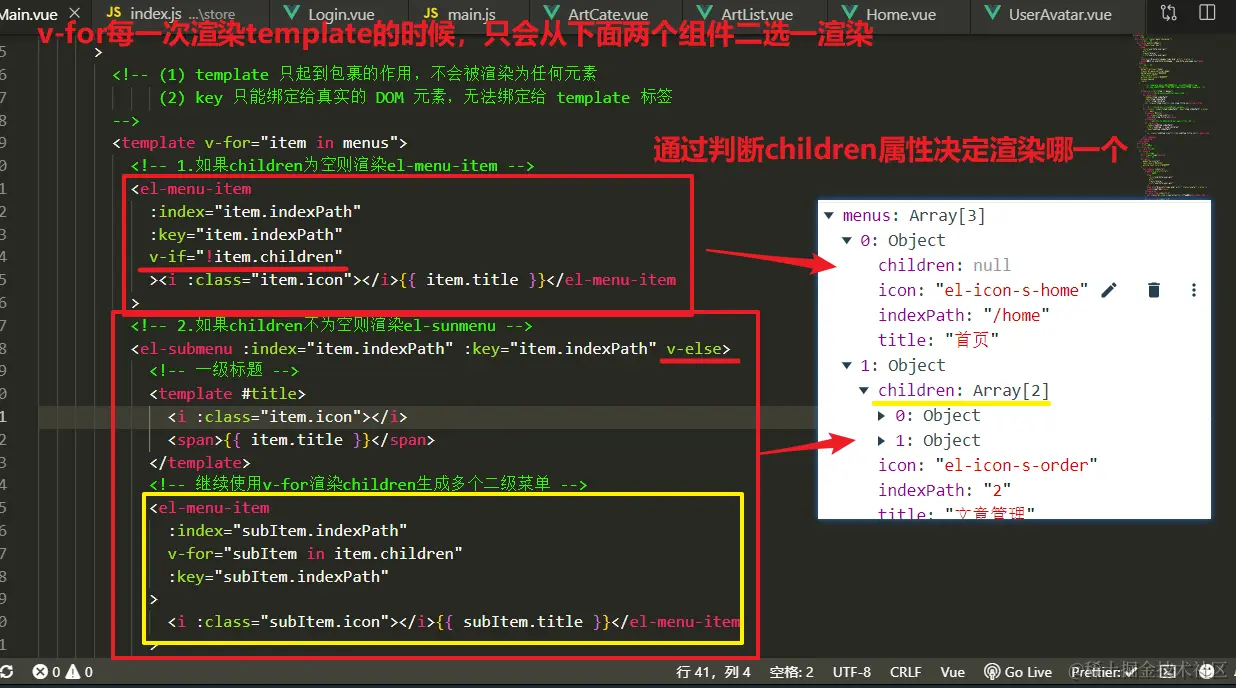Click the split editor icon at top right

click(x=1207, y=14)
